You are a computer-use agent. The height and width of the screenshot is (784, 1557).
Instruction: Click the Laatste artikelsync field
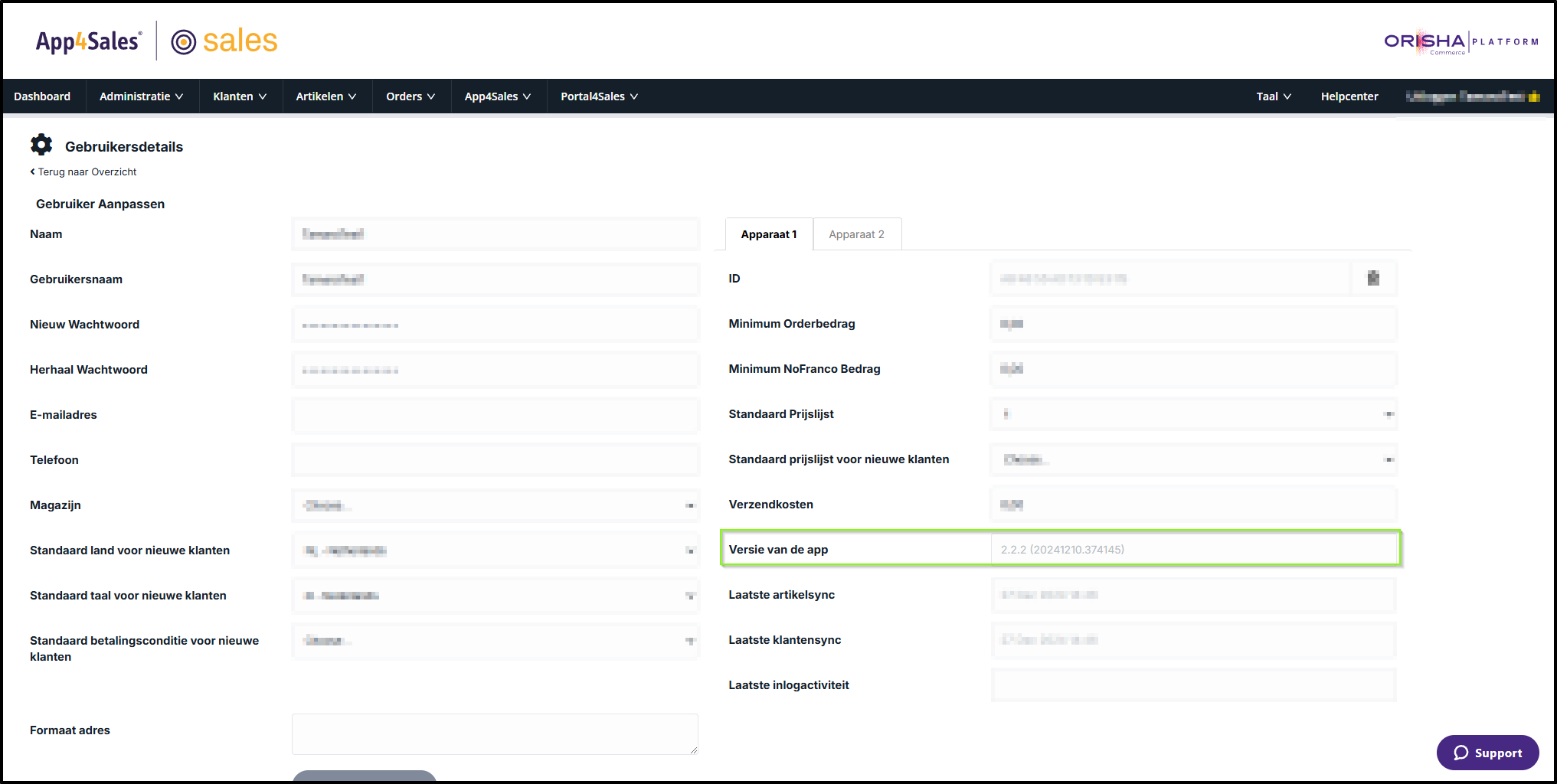tap(1194, 595)
